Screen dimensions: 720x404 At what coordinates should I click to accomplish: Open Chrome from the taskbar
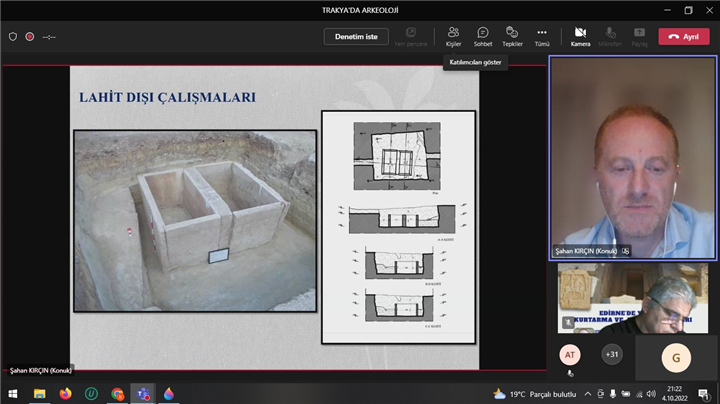click(x=117, y=394)
